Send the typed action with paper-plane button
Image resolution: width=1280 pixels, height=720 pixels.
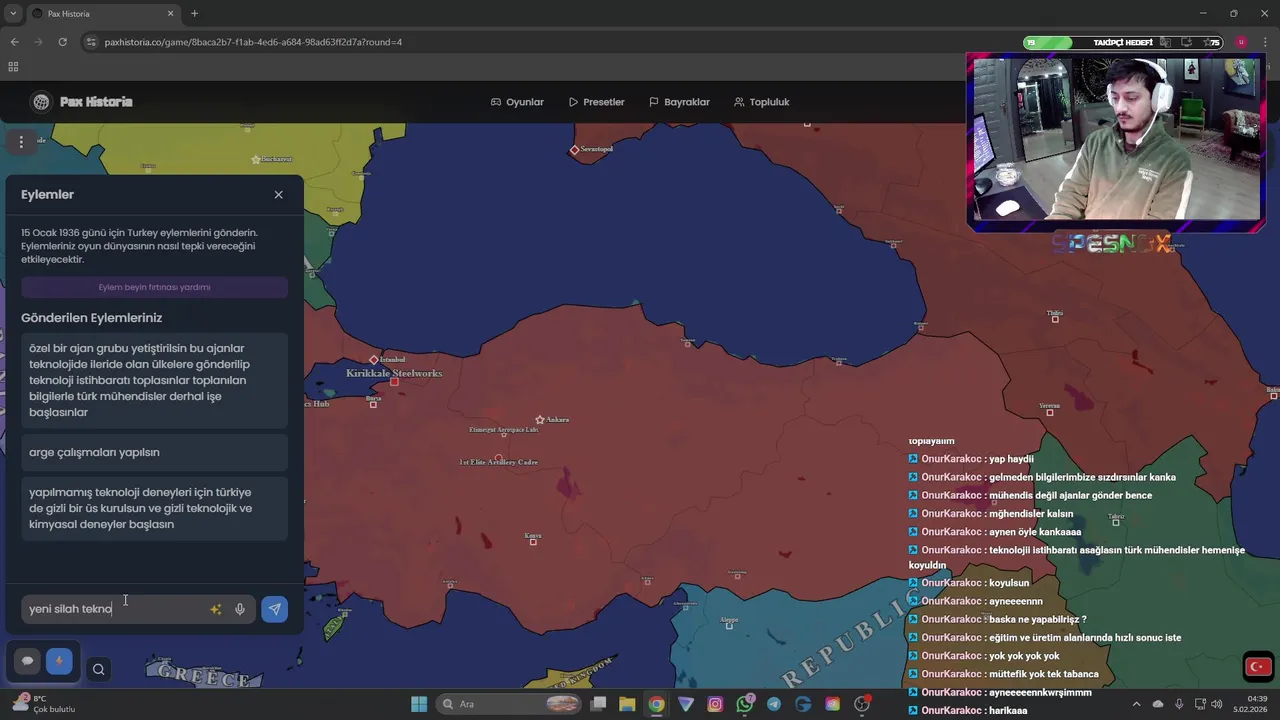(x=274, y=609)
